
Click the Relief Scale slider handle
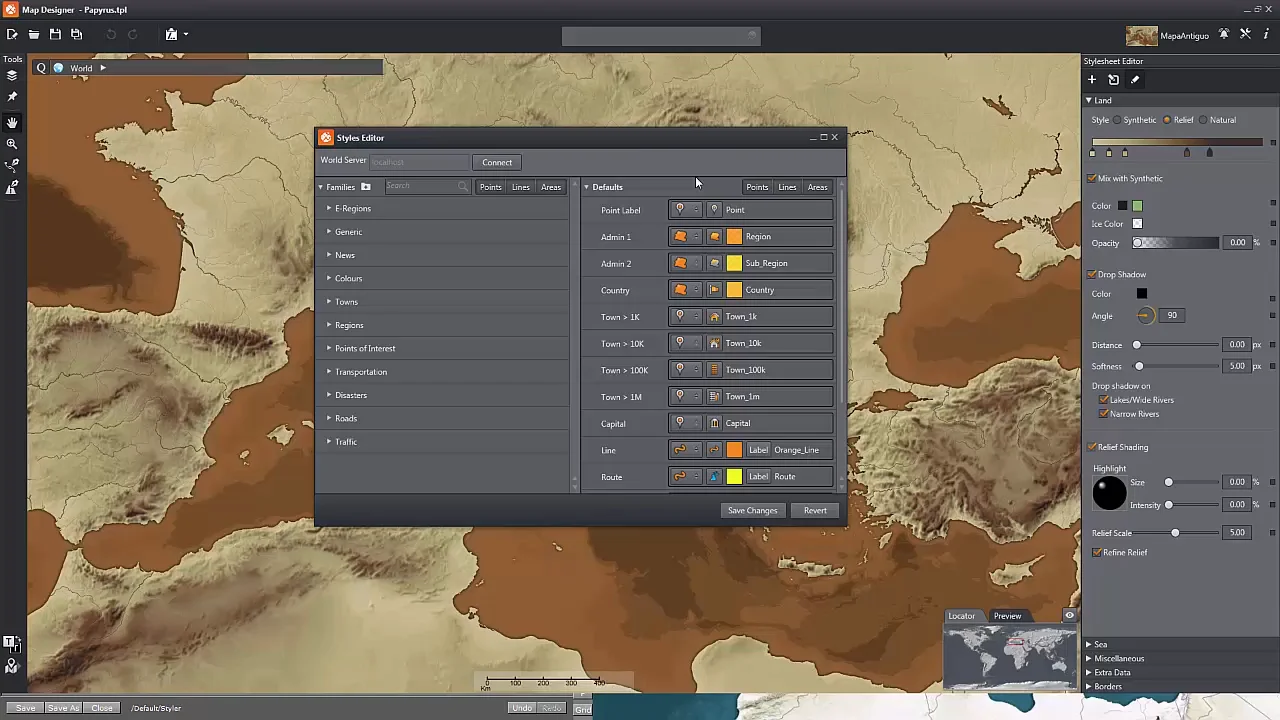1175,533
